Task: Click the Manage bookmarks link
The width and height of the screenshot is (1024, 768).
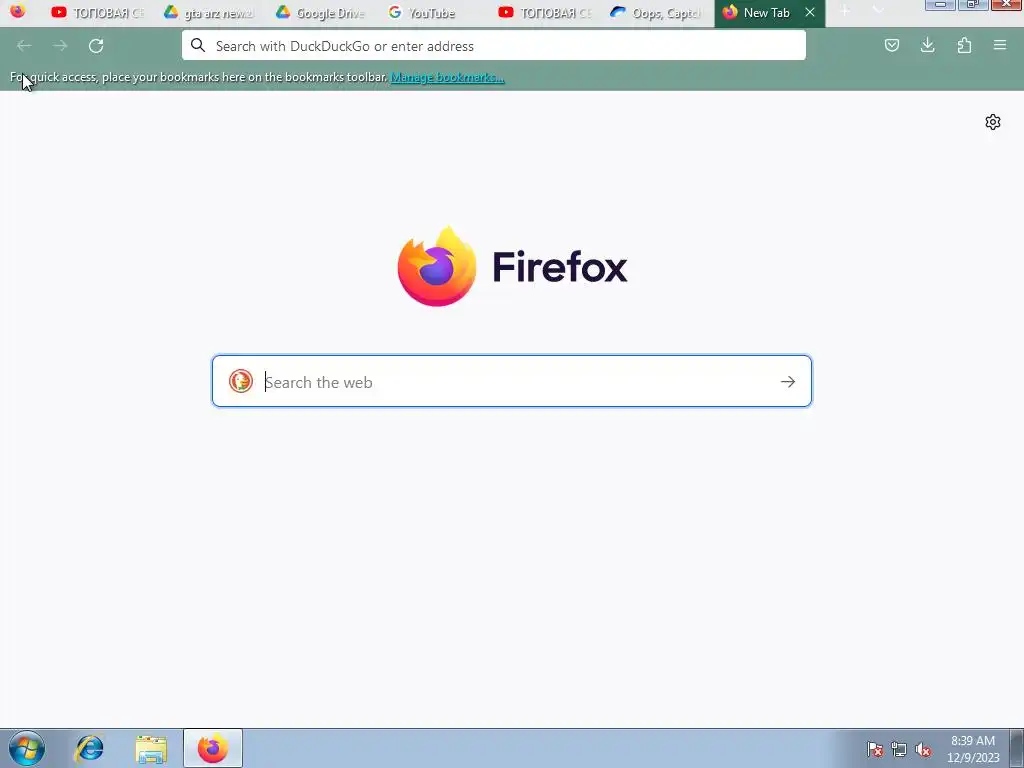Action: click(x=447, y=77)
